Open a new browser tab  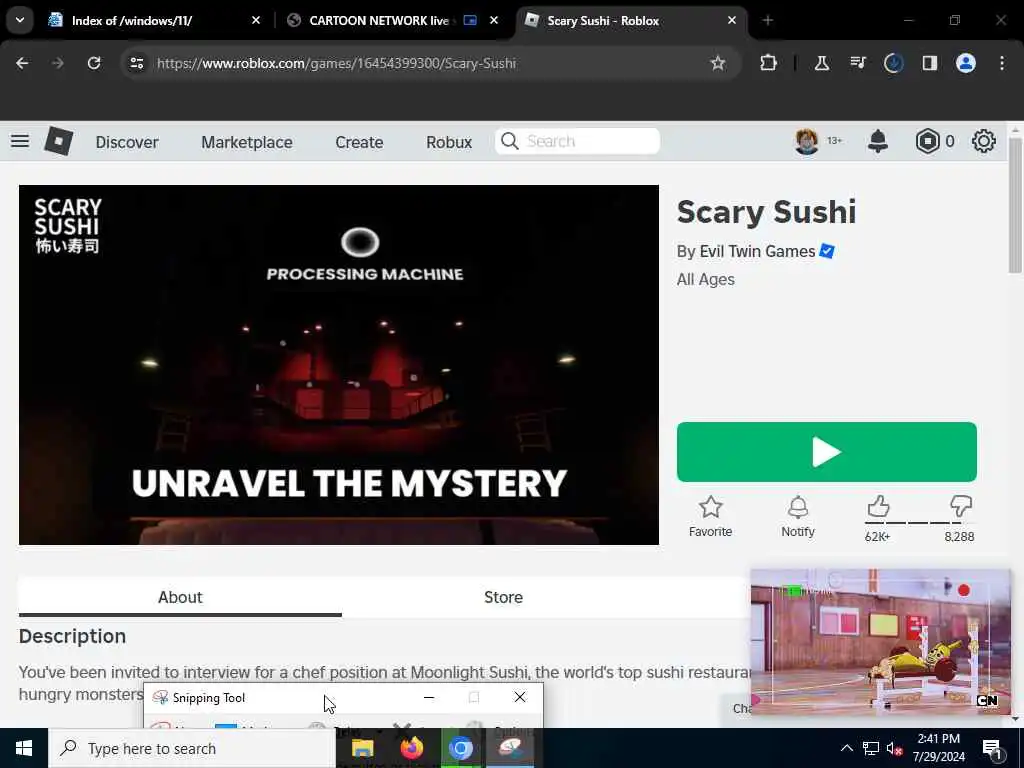[768, 20]
